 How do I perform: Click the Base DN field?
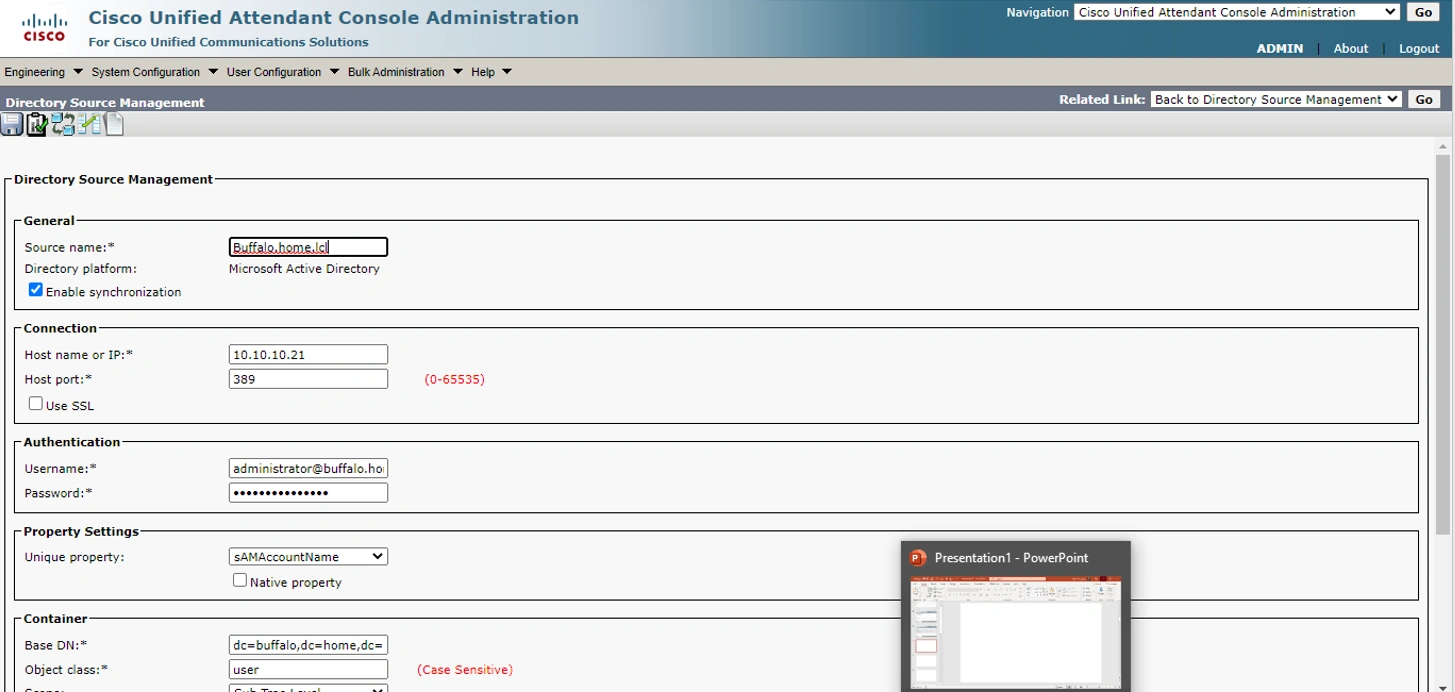pos(308,645)
